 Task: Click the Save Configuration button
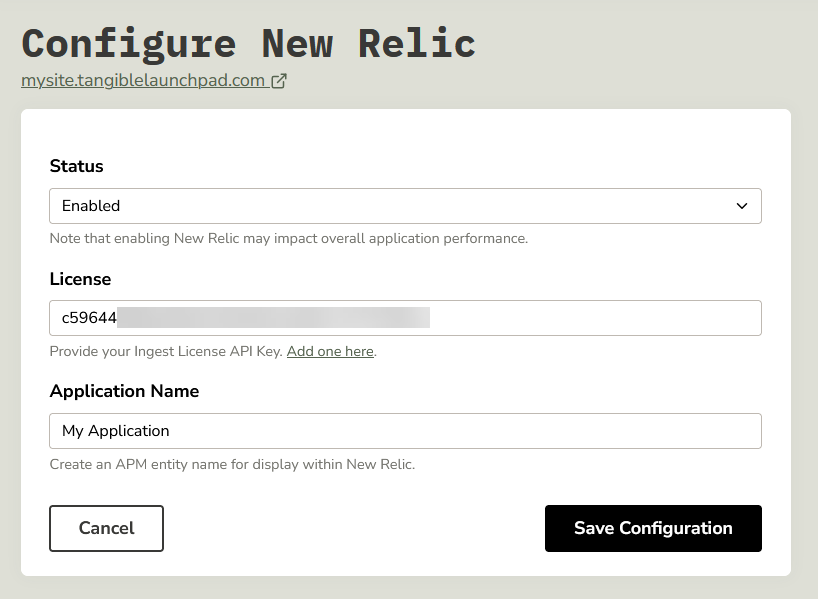tap(653, 528)
